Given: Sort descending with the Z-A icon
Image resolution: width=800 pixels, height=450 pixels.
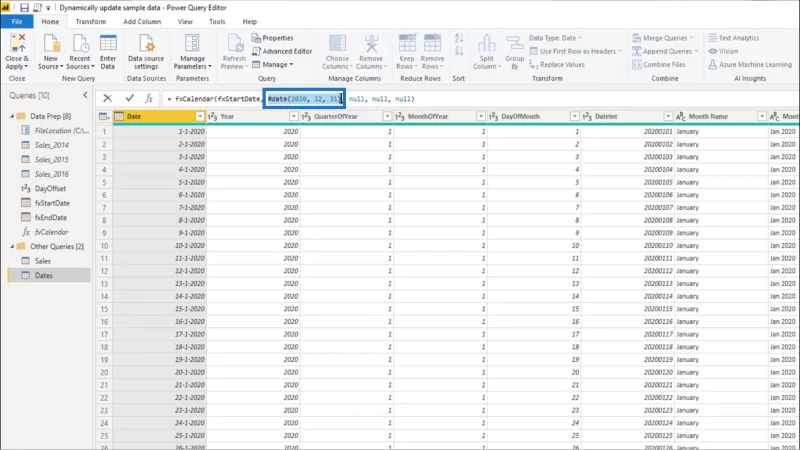Looking at the screenshot, I should point(459,51).
